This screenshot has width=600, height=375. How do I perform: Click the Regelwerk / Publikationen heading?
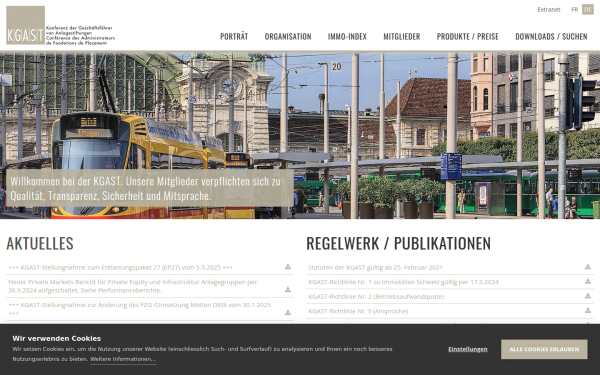pos(398,243)
